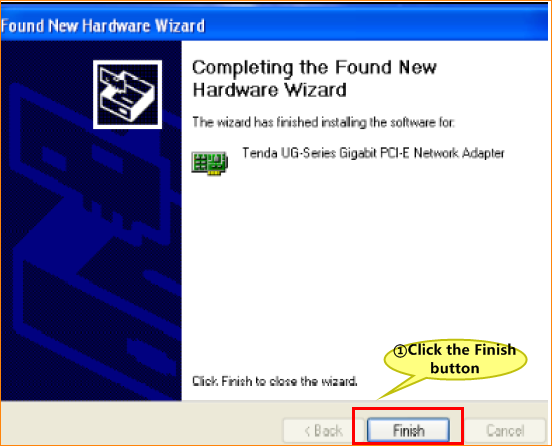Cancel the hardware wizard
552x446 pixels.
(x=505, y=430)
